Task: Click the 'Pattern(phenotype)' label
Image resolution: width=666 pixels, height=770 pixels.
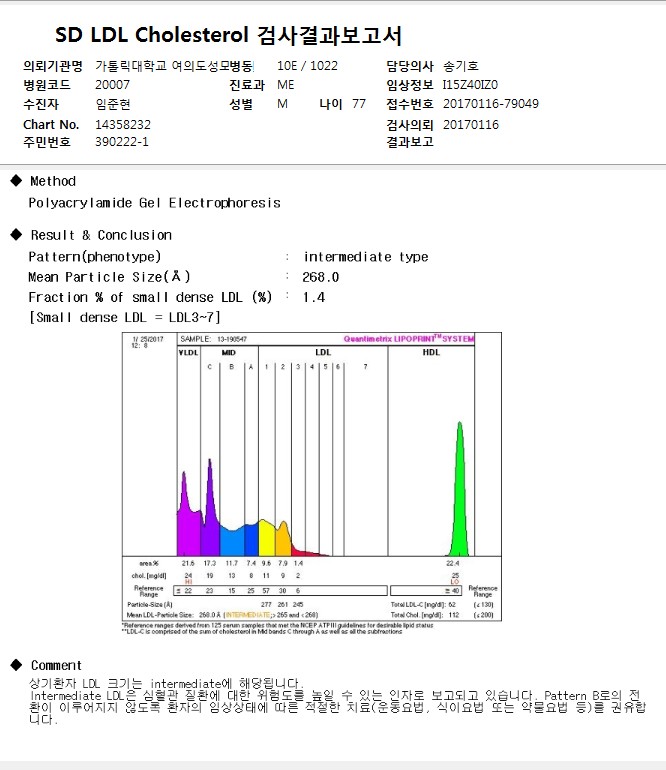Action: [94, 257]
